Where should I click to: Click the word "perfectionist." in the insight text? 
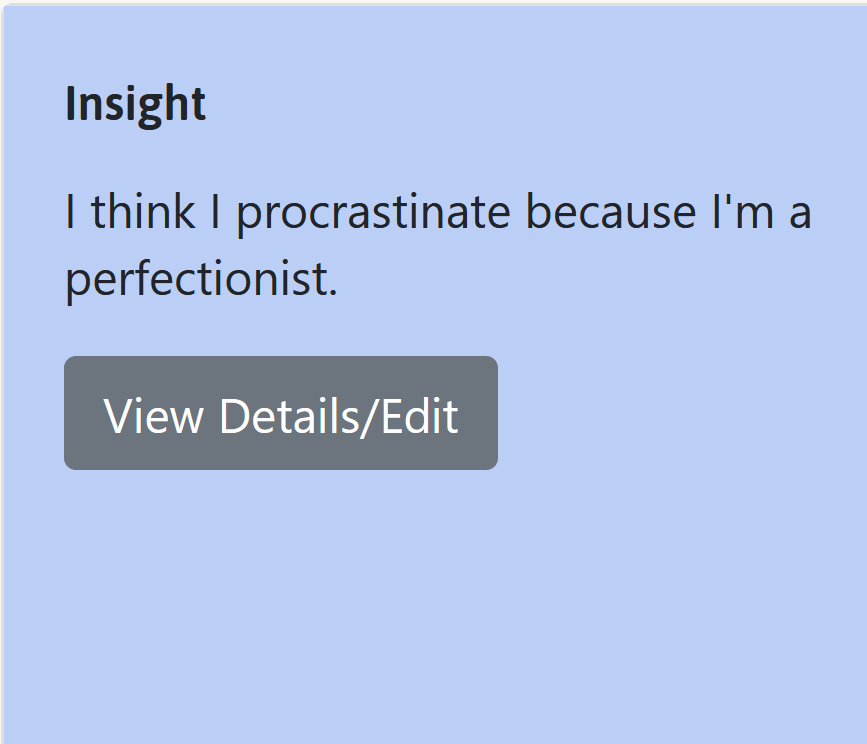[x=202, y=280]
